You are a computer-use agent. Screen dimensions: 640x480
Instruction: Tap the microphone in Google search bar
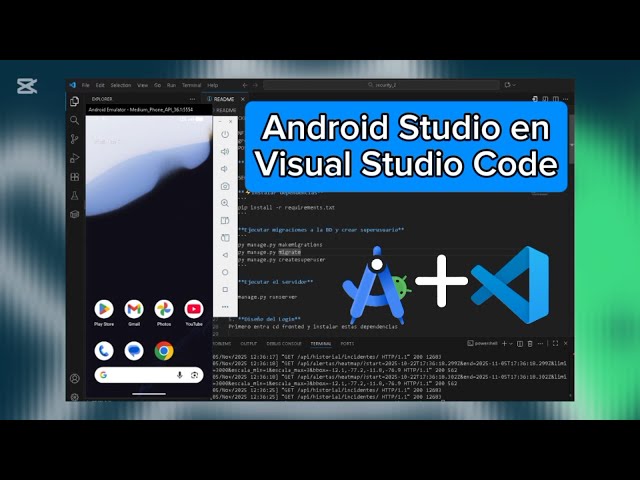tap(179, 375)
